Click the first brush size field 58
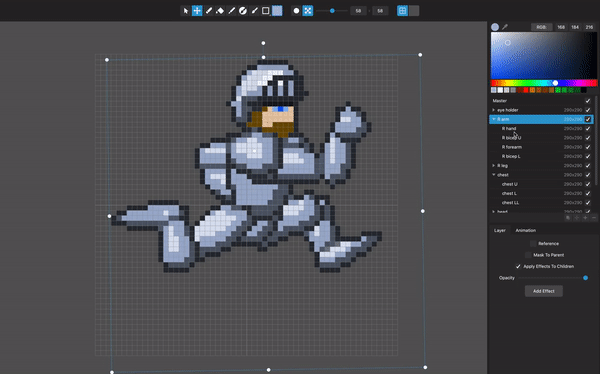Screen dimensions: 600x374 tap(358, 11)
